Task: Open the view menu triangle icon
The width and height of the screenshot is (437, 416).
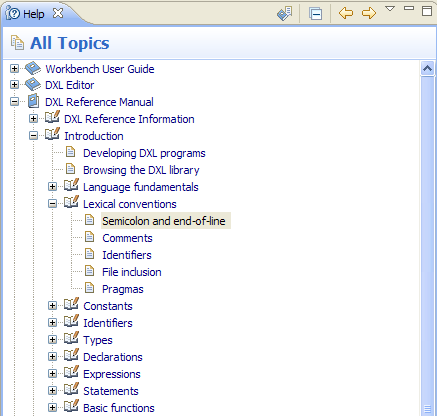Action: point(390,8)
